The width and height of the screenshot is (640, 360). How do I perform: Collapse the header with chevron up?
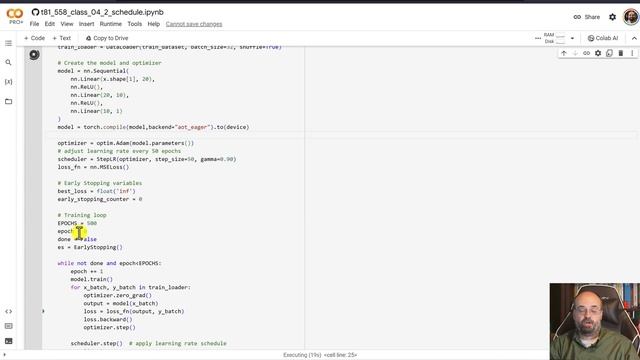pyautogui.click(x=634, y=38)
